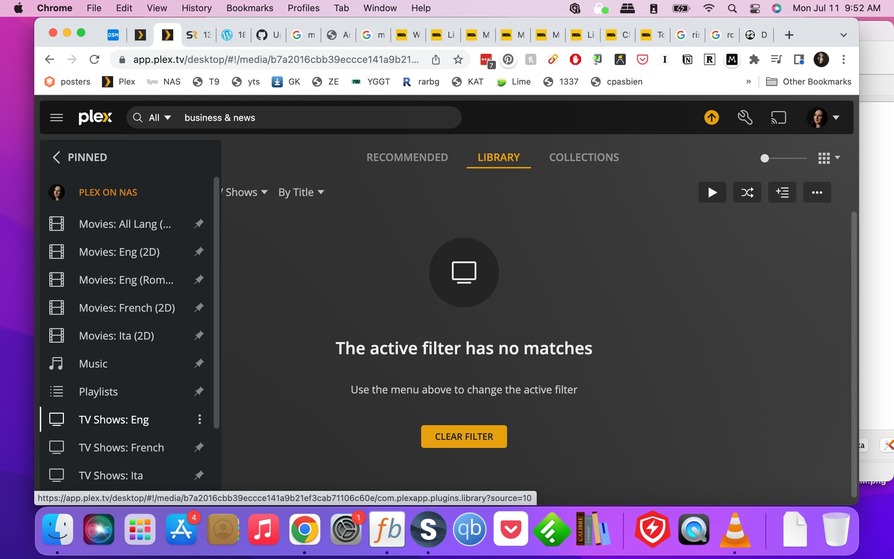This screenshot has width=894, height=559.
Task: Bookmark this page with star icon
Action: pyautogui.click(x=457, y=59)
